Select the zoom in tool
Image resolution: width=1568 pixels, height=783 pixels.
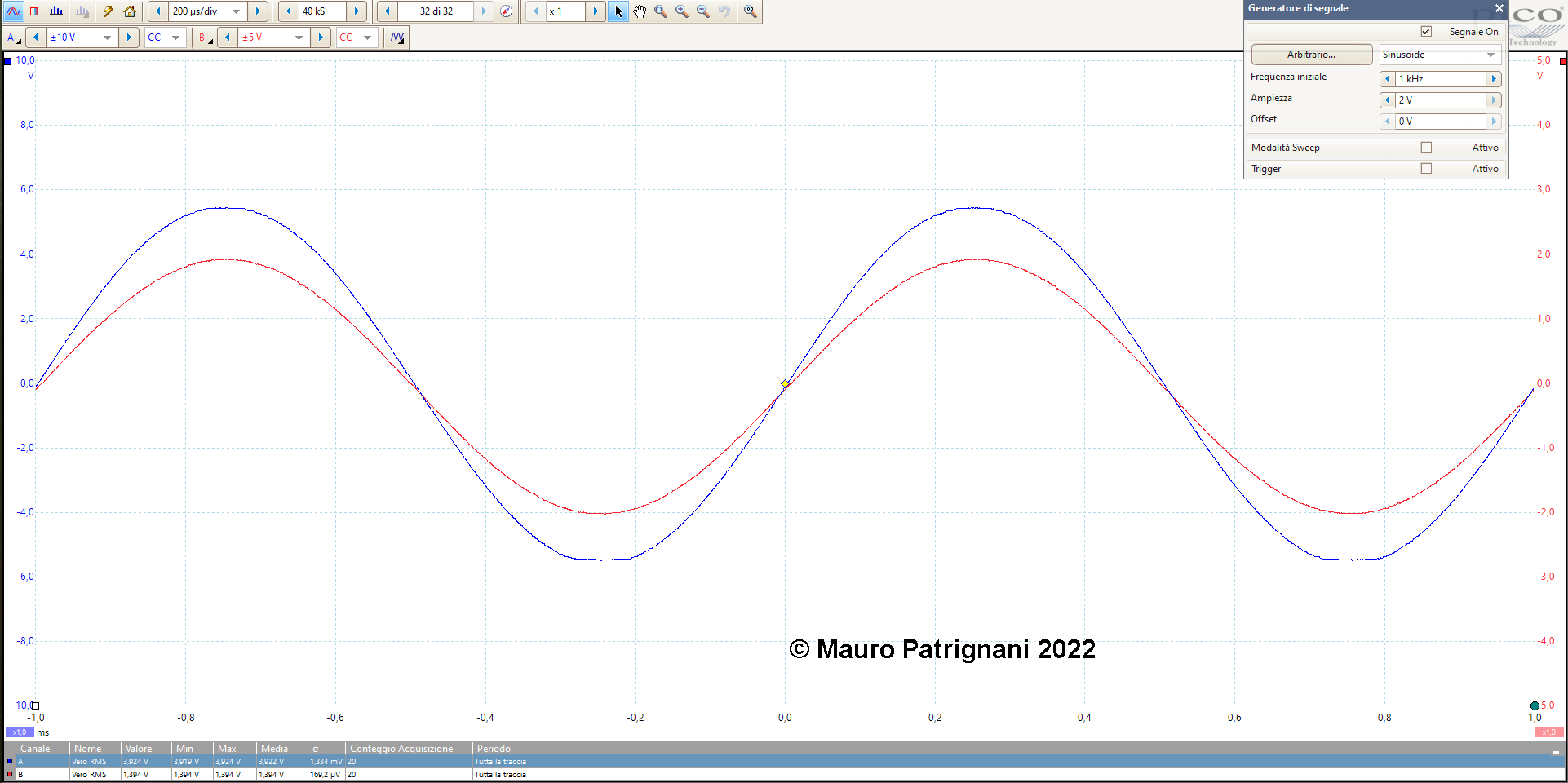(682, 11)
